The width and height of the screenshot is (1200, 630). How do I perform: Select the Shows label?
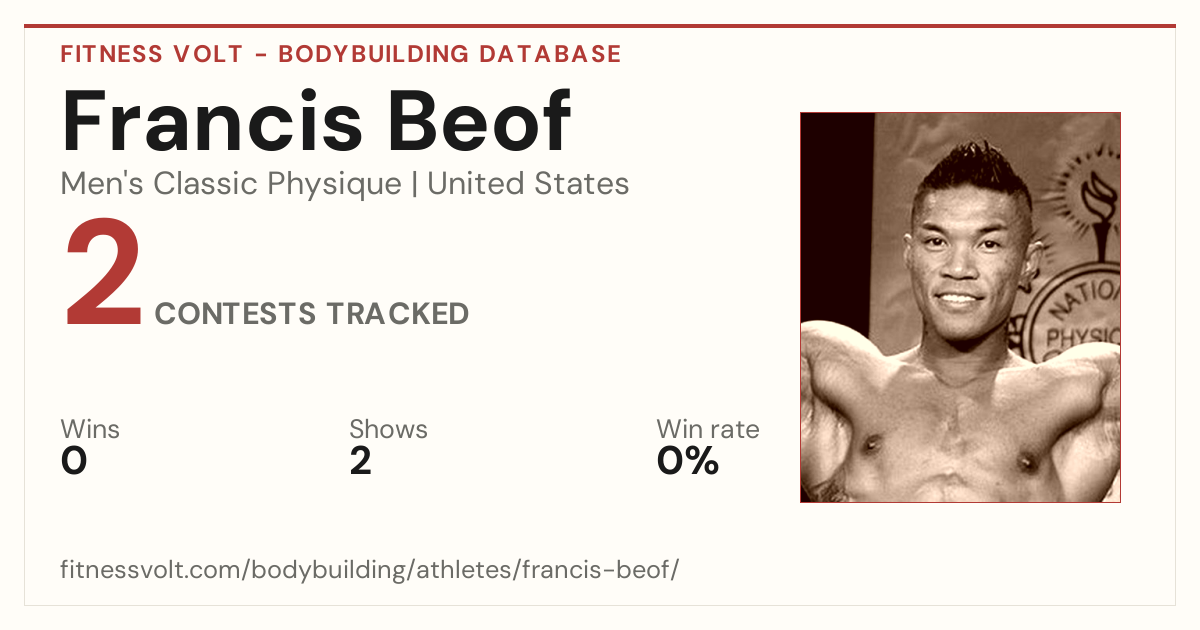coord(388,429)
